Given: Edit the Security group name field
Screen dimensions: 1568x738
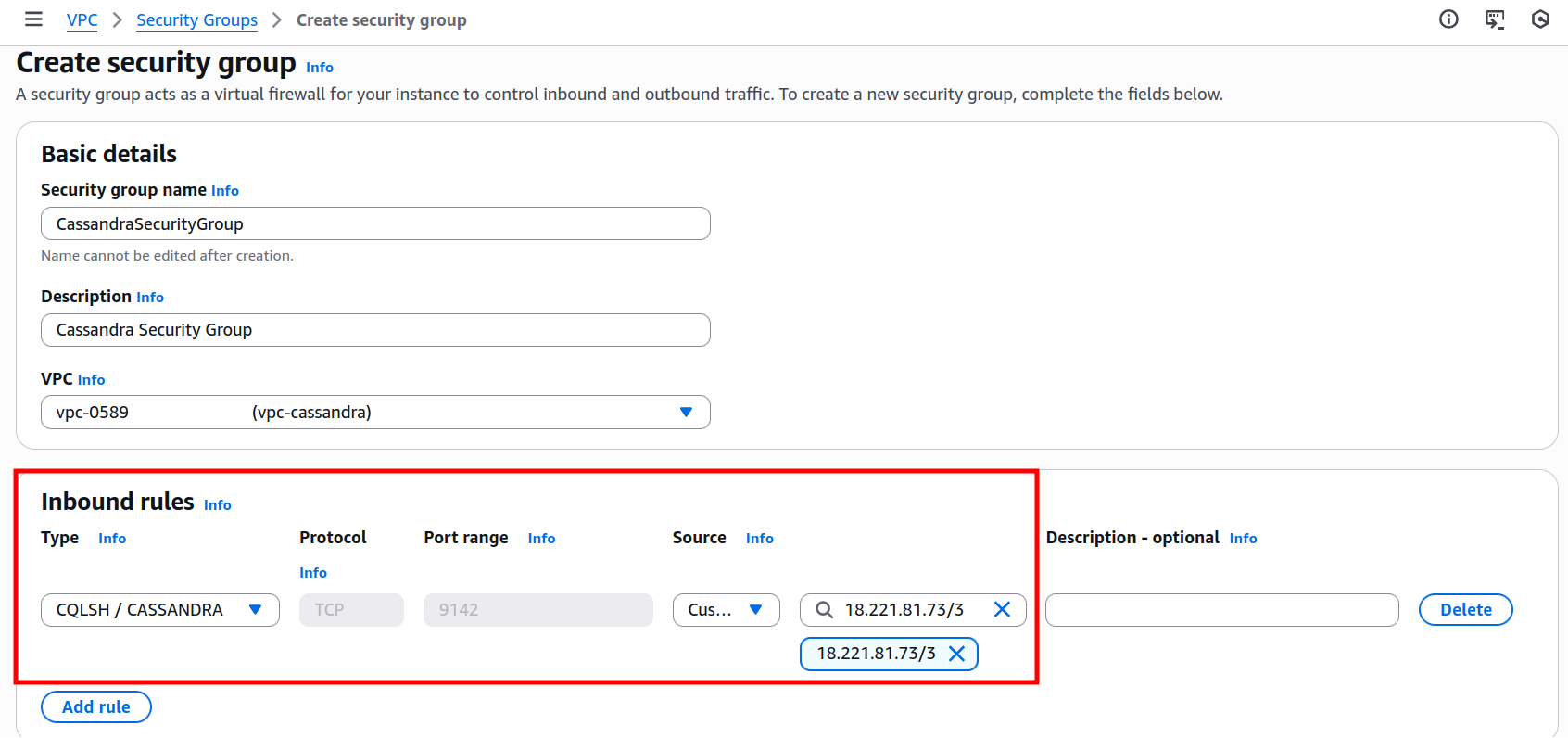Looking at the screenshot, I should tap(375, 223).
